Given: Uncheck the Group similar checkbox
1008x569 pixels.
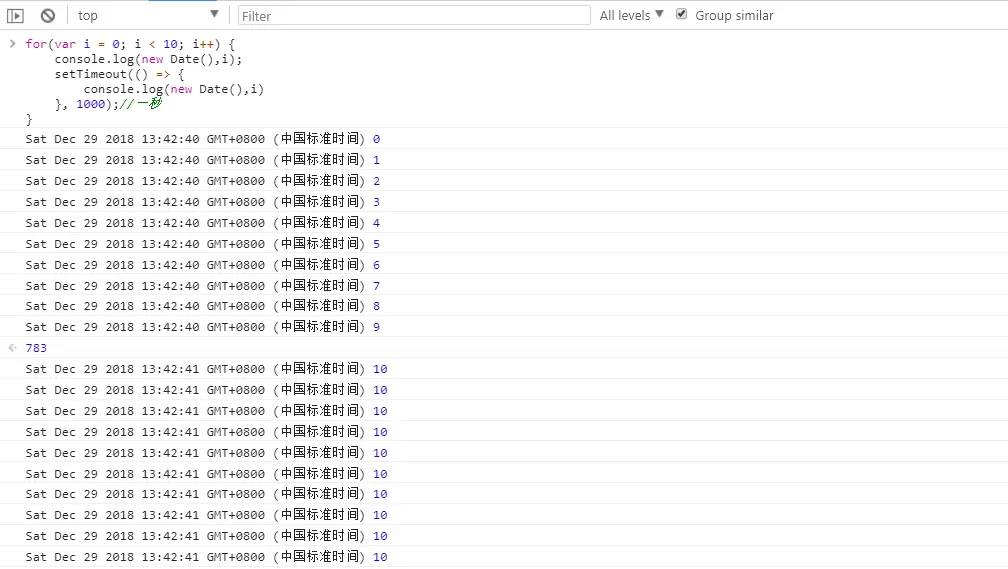Looking at the screenshot, I should tap(681, 14).
